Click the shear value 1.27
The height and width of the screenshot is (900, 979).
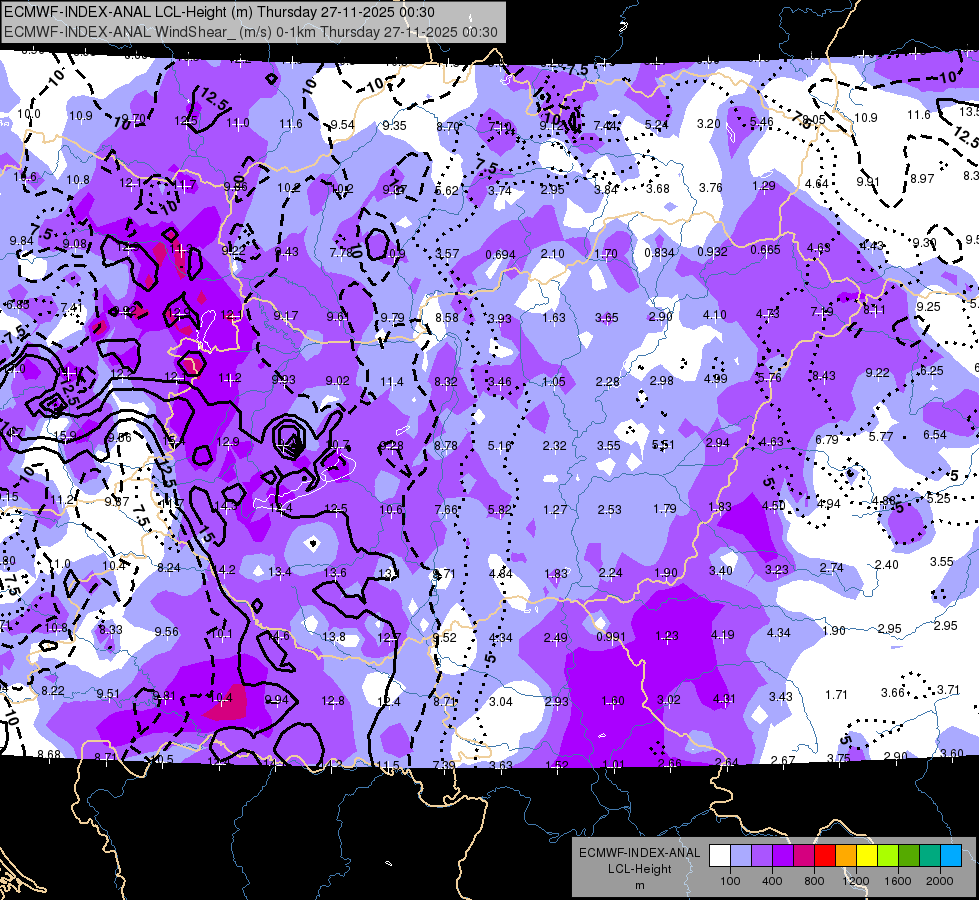[x=555, y=510]
